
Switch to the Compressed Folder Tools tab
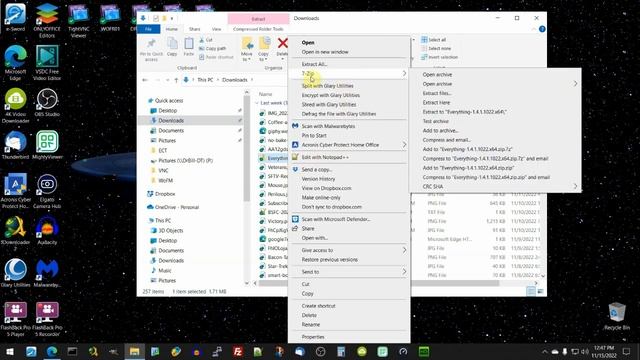pos(258,29)
